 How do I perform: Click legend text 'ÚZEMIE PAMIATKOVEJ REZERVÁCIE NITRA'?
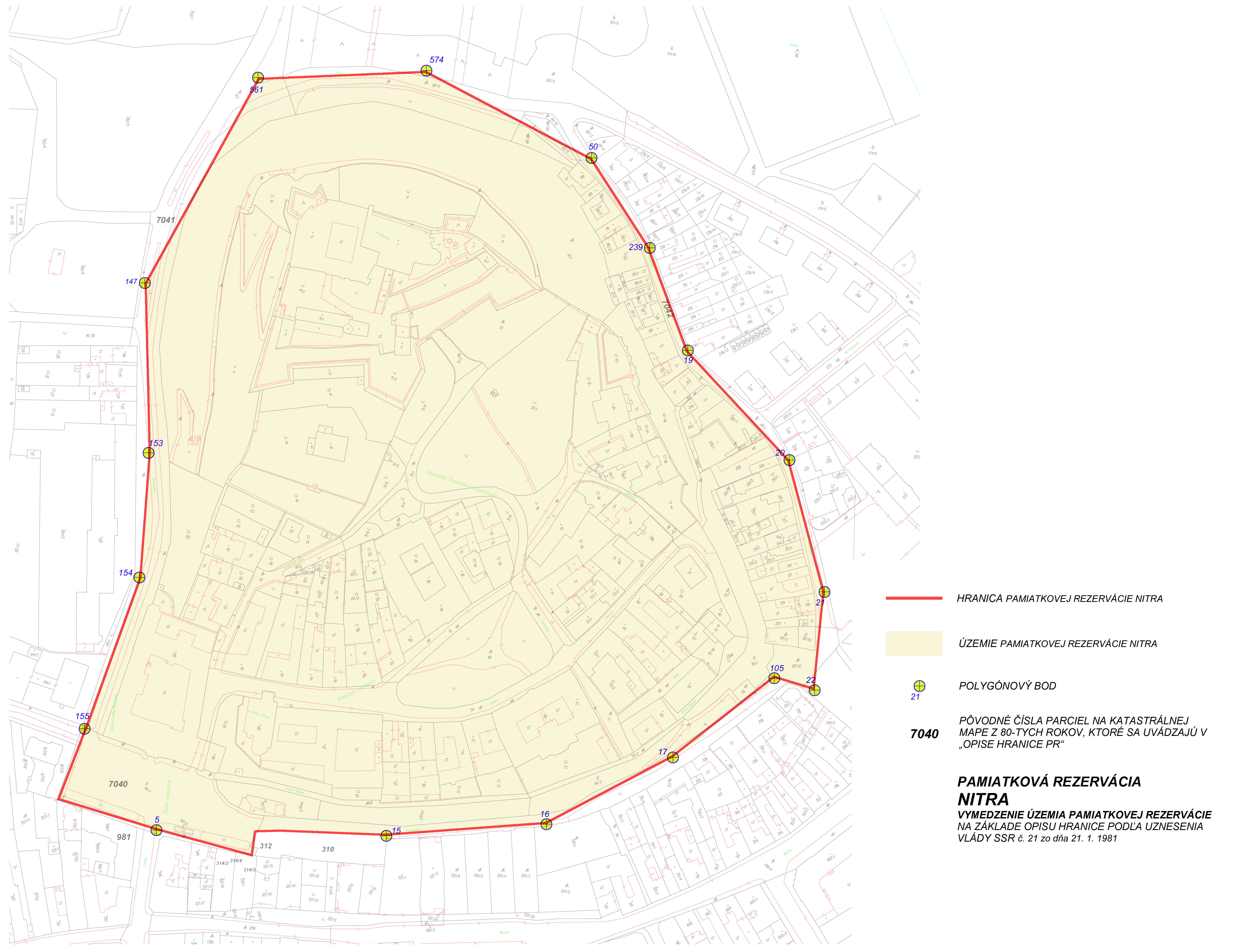[1058, 644]
